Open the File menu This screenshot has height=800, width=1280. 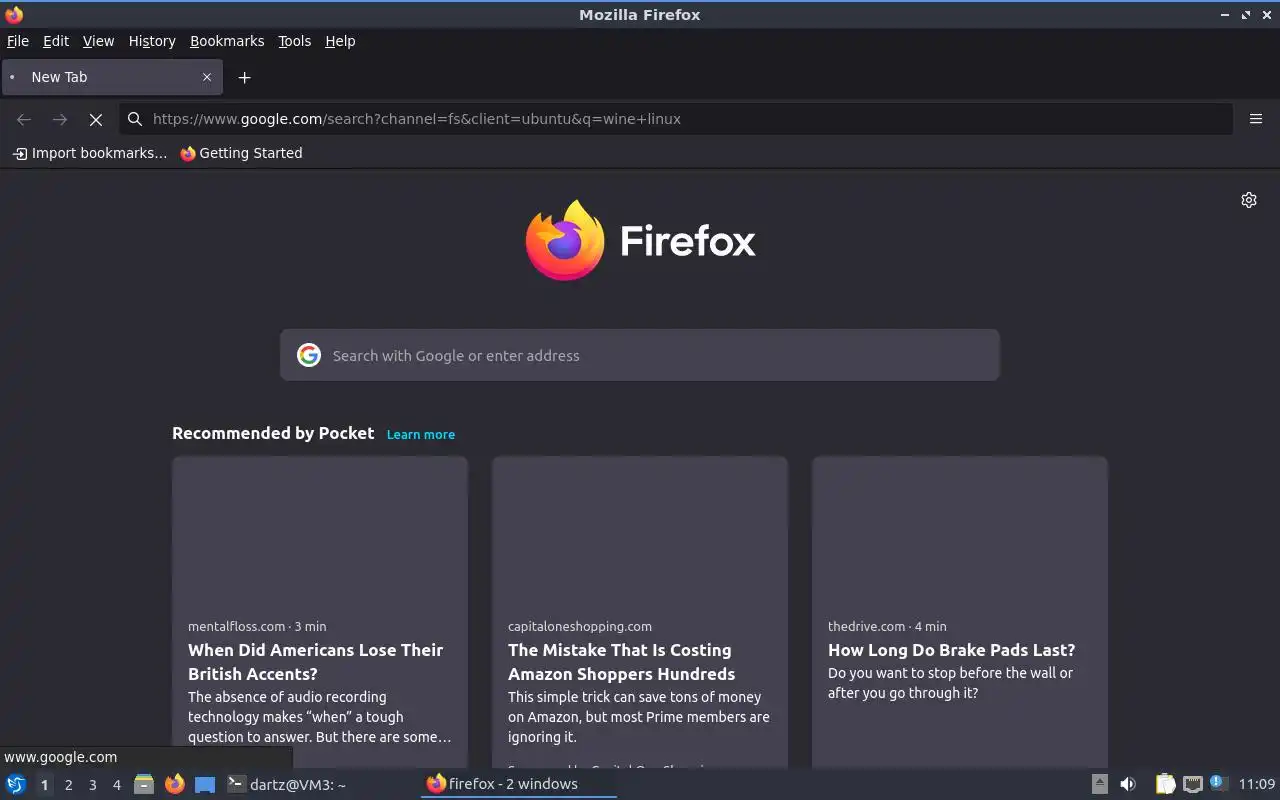tap(18, 41)
